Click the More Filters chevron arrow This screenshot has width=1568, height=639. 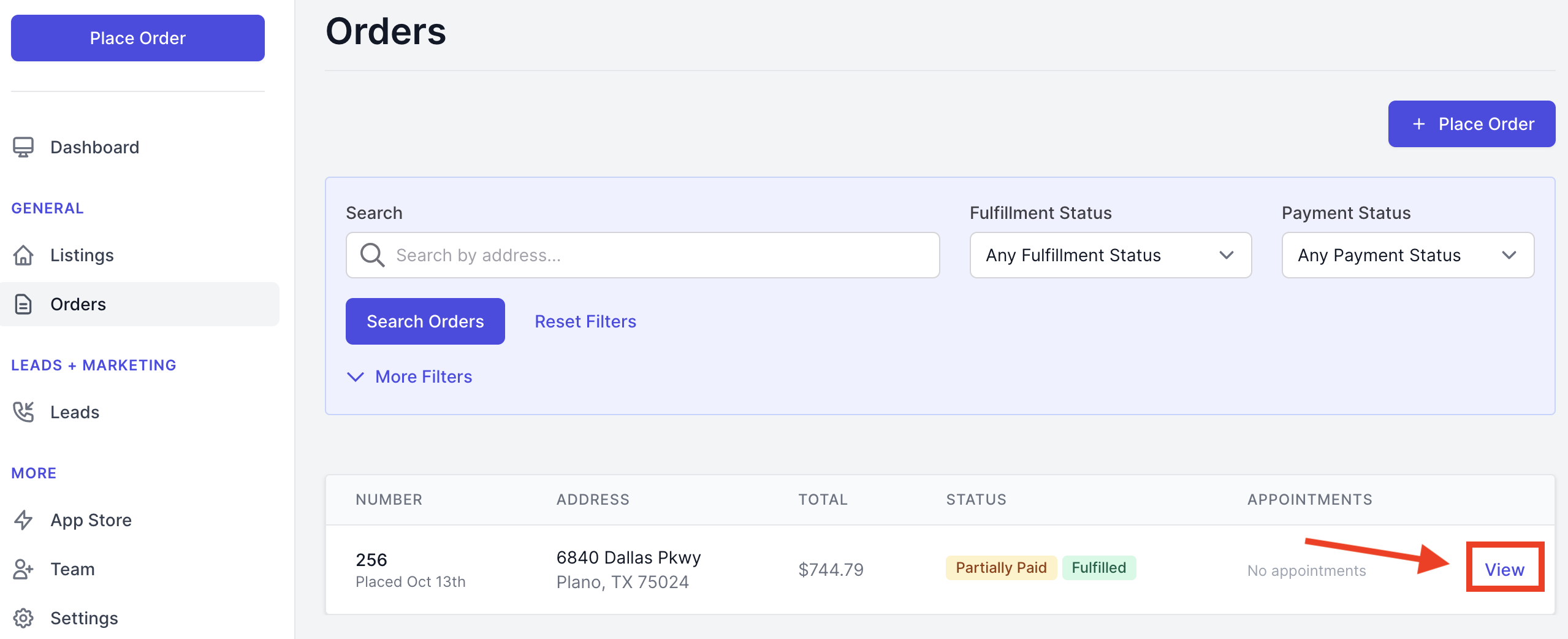[x=356, y=377]
